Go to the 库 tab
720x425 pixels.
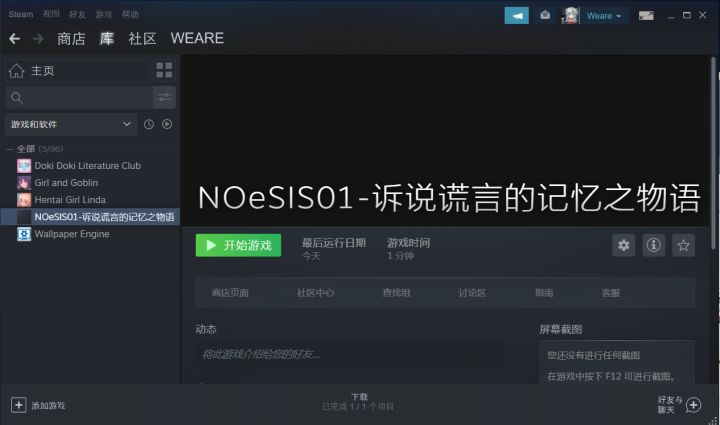(x=107, y=39)
